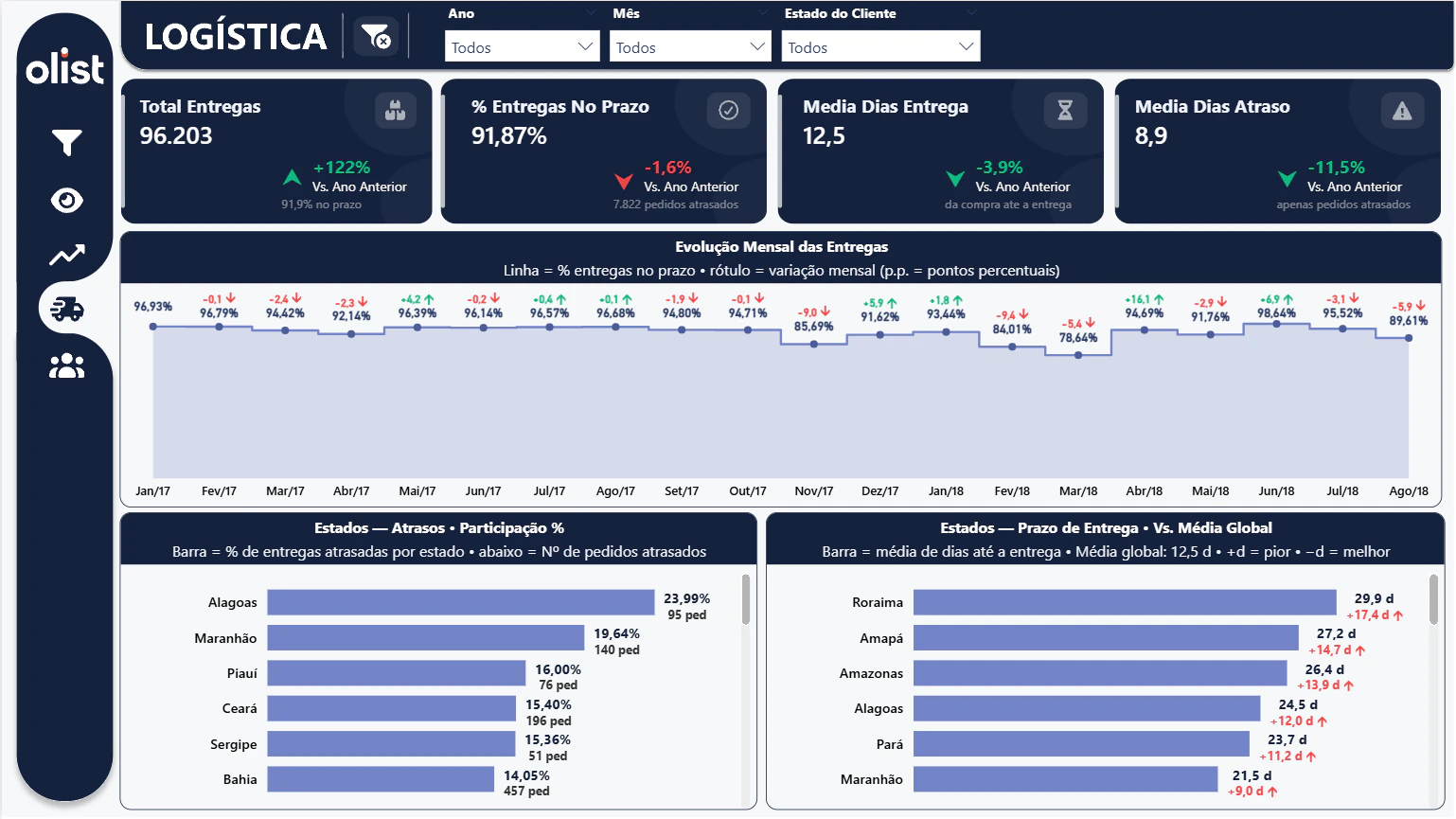
Task: Select the Amazonas bar in Prazo de Entrega chart
Action: click(1100, 673)
